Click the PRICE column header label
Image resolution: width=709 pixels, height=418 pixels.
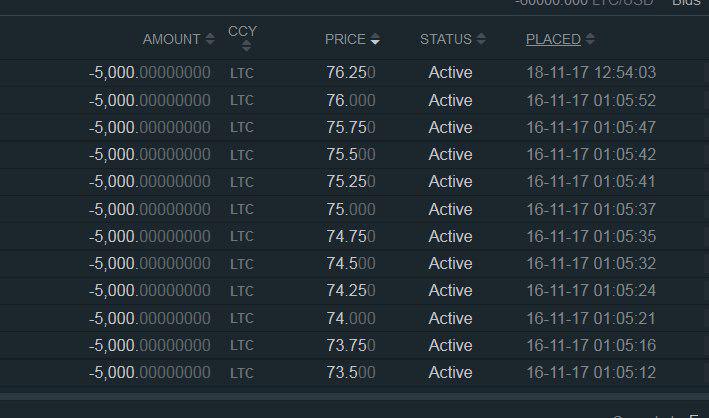(x=345, y=39)
